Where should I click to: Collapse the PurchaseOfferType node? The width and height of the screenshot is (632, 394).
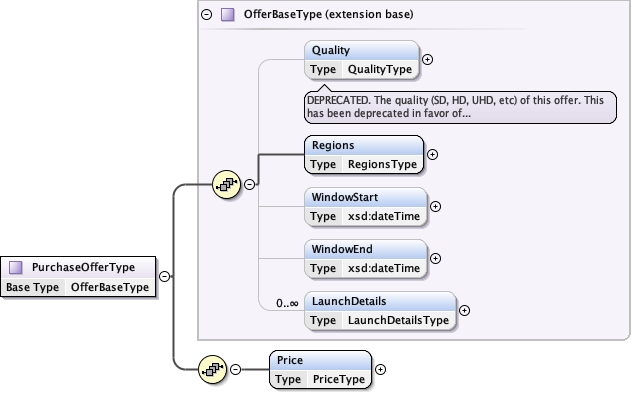[164, 276]
